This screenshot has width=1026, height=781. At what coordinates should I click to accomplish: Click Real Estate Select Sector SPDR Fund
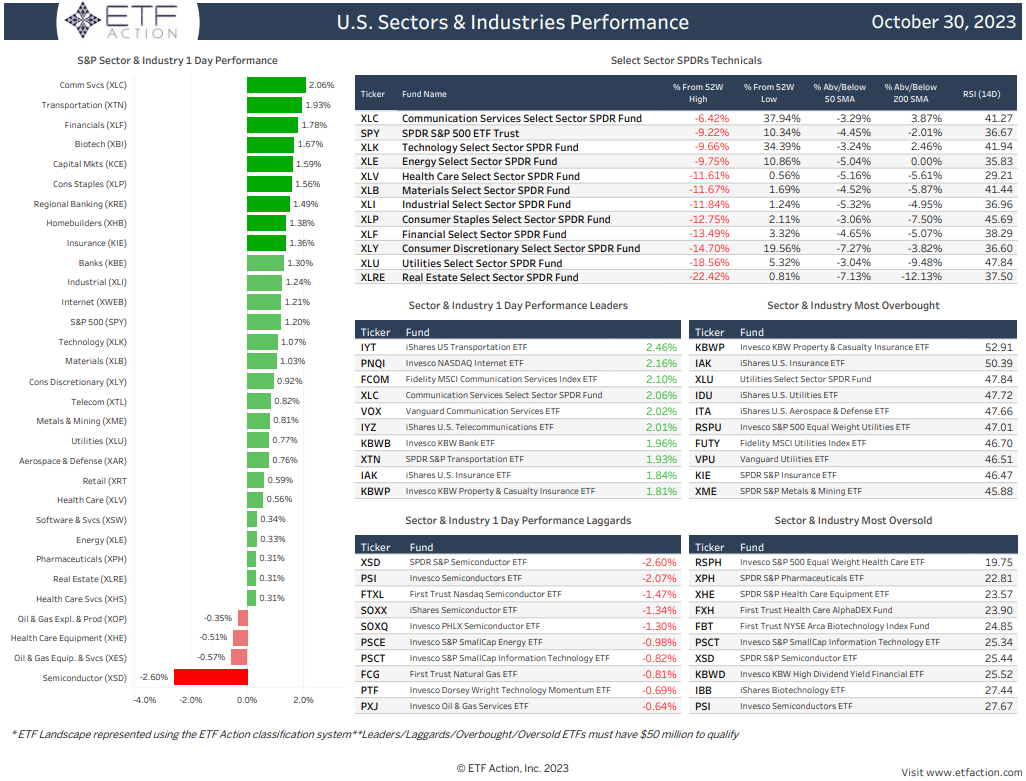(x=490, y=277)
